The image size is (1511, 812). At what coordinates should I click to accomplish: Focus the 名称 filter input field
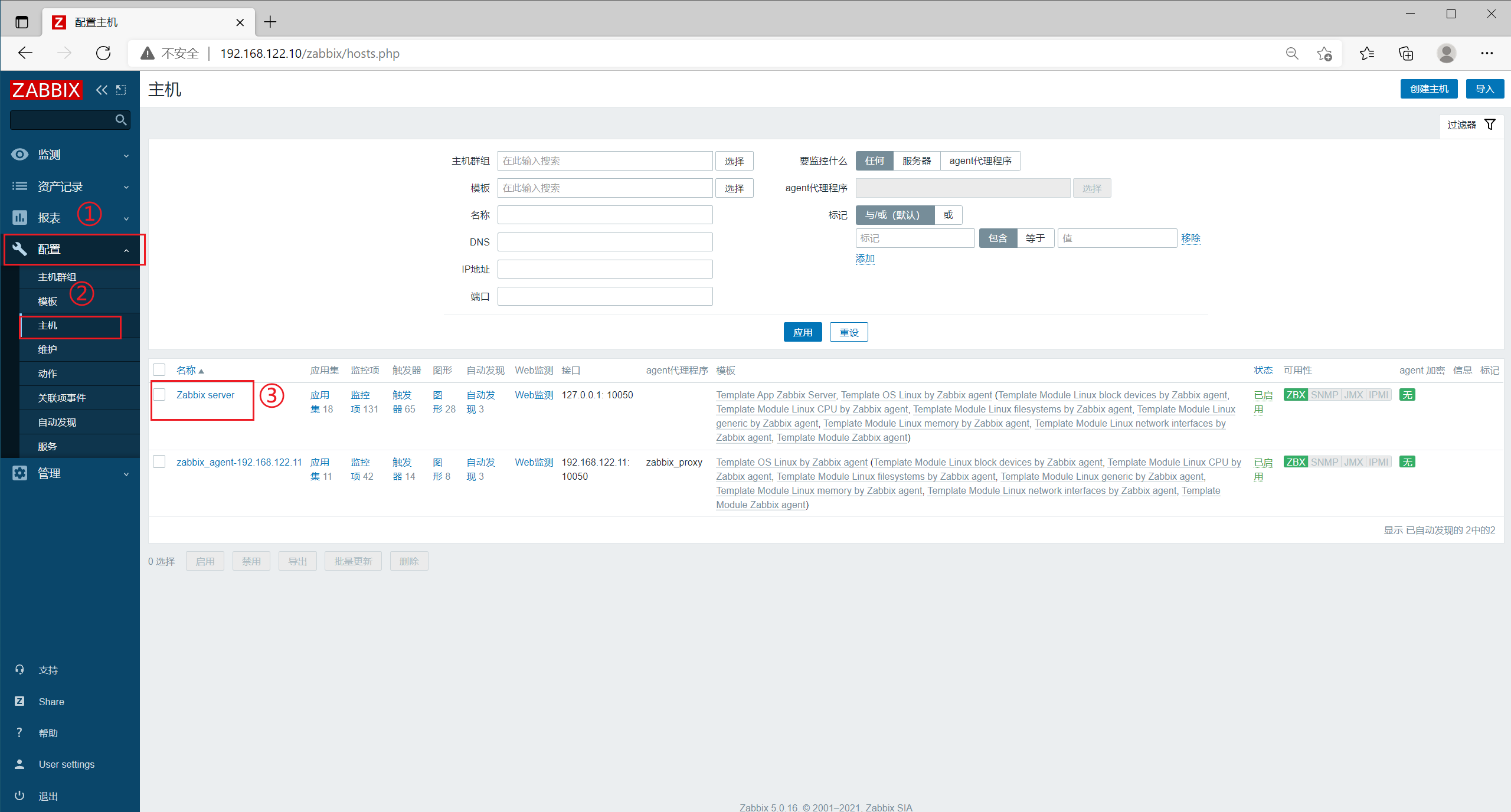click(x=605, y=215)
